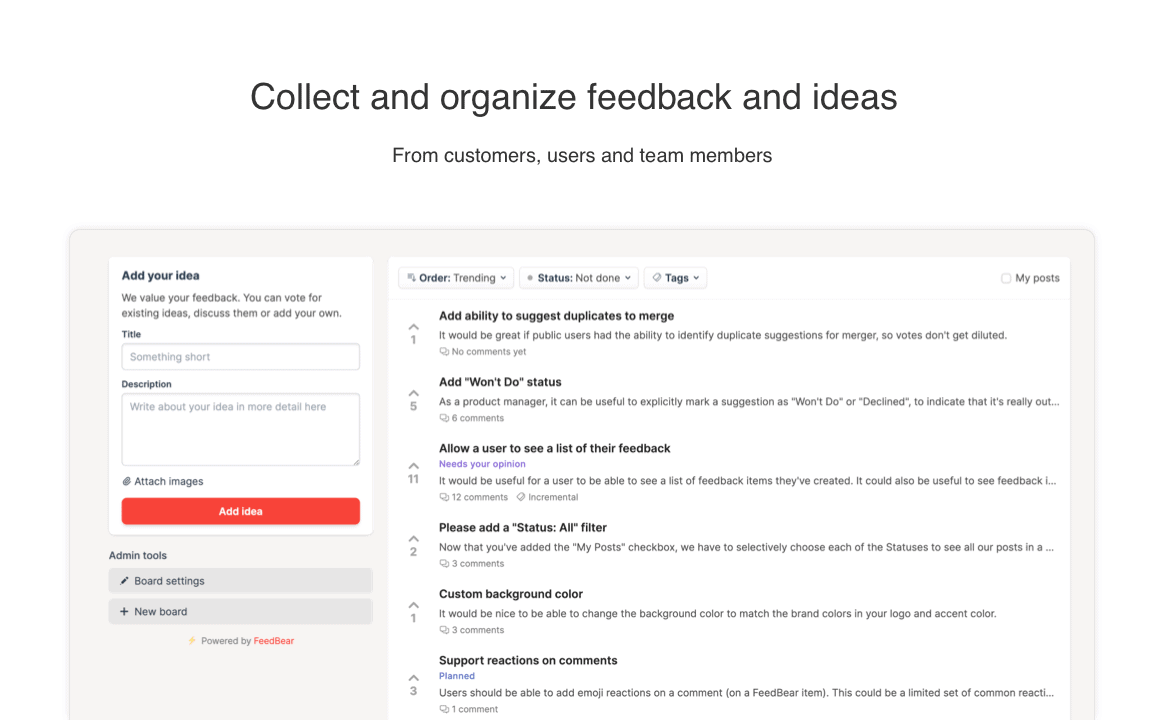This screenshot has width=1150, height=720.
Task: Upvote the 'Add "Won't Do" status' idea
Action: click(414, 394)
